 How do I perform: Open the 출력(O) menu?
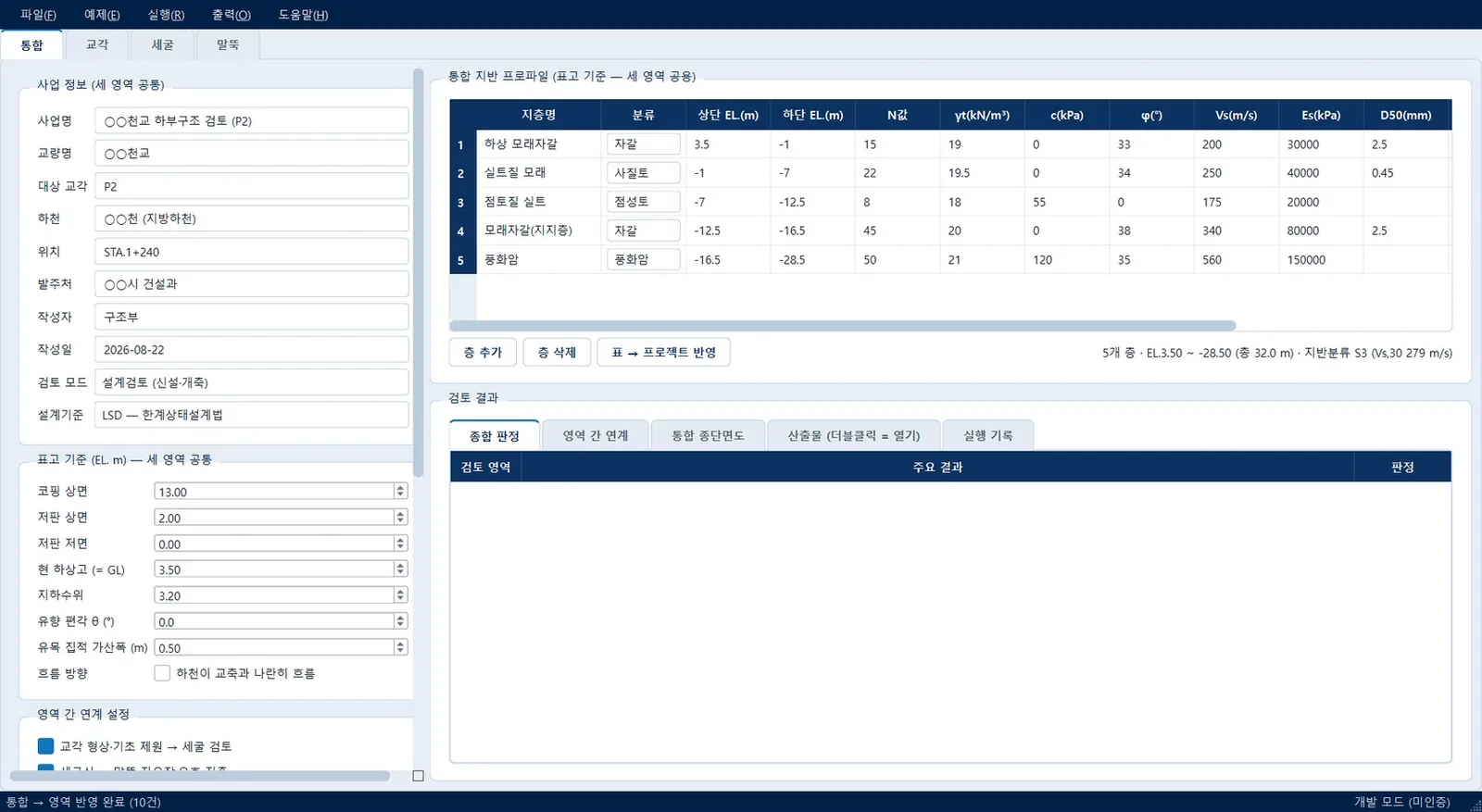pyautogui.click(x=232, y=15)
